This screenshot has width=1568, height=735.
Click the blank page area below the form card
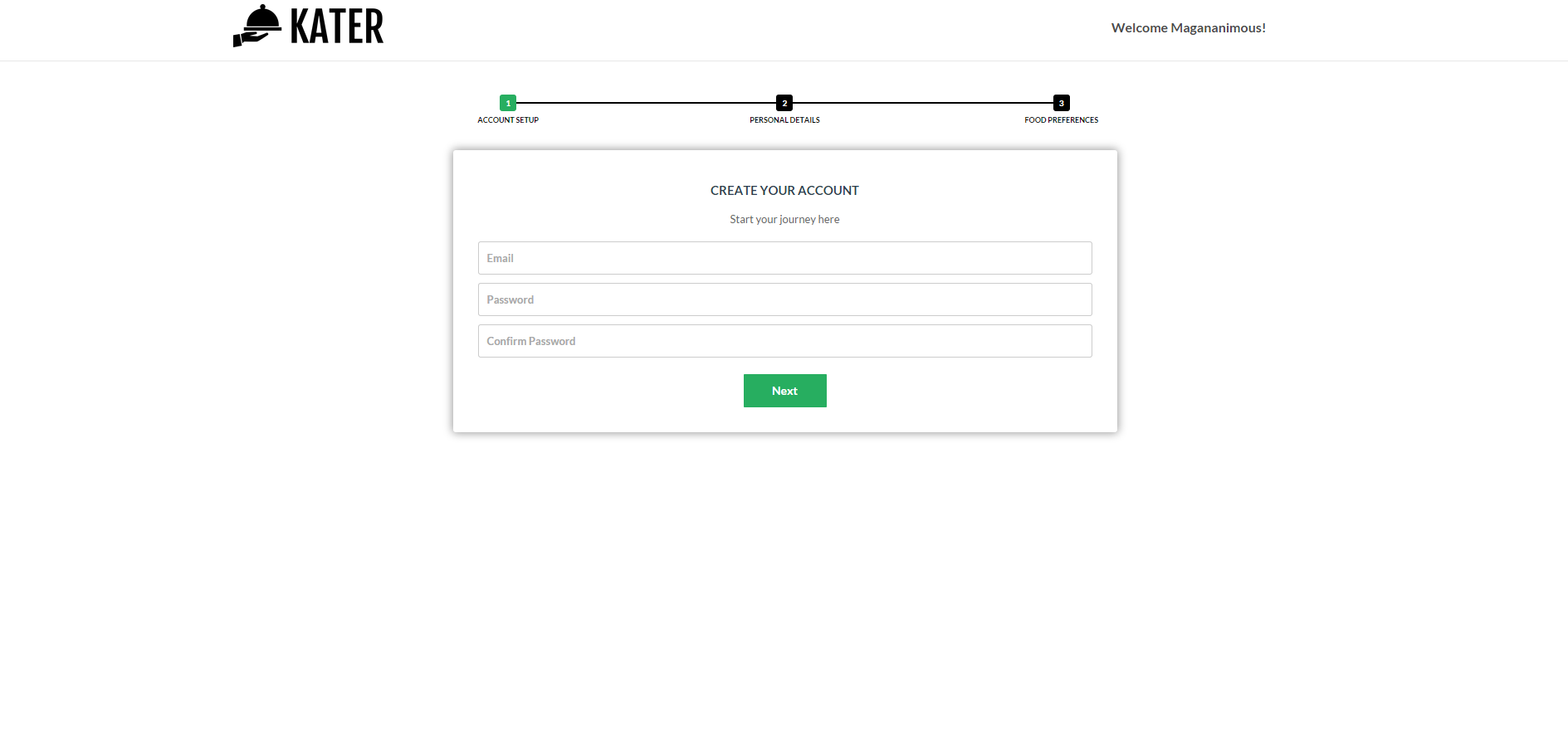tap(784, 581)
